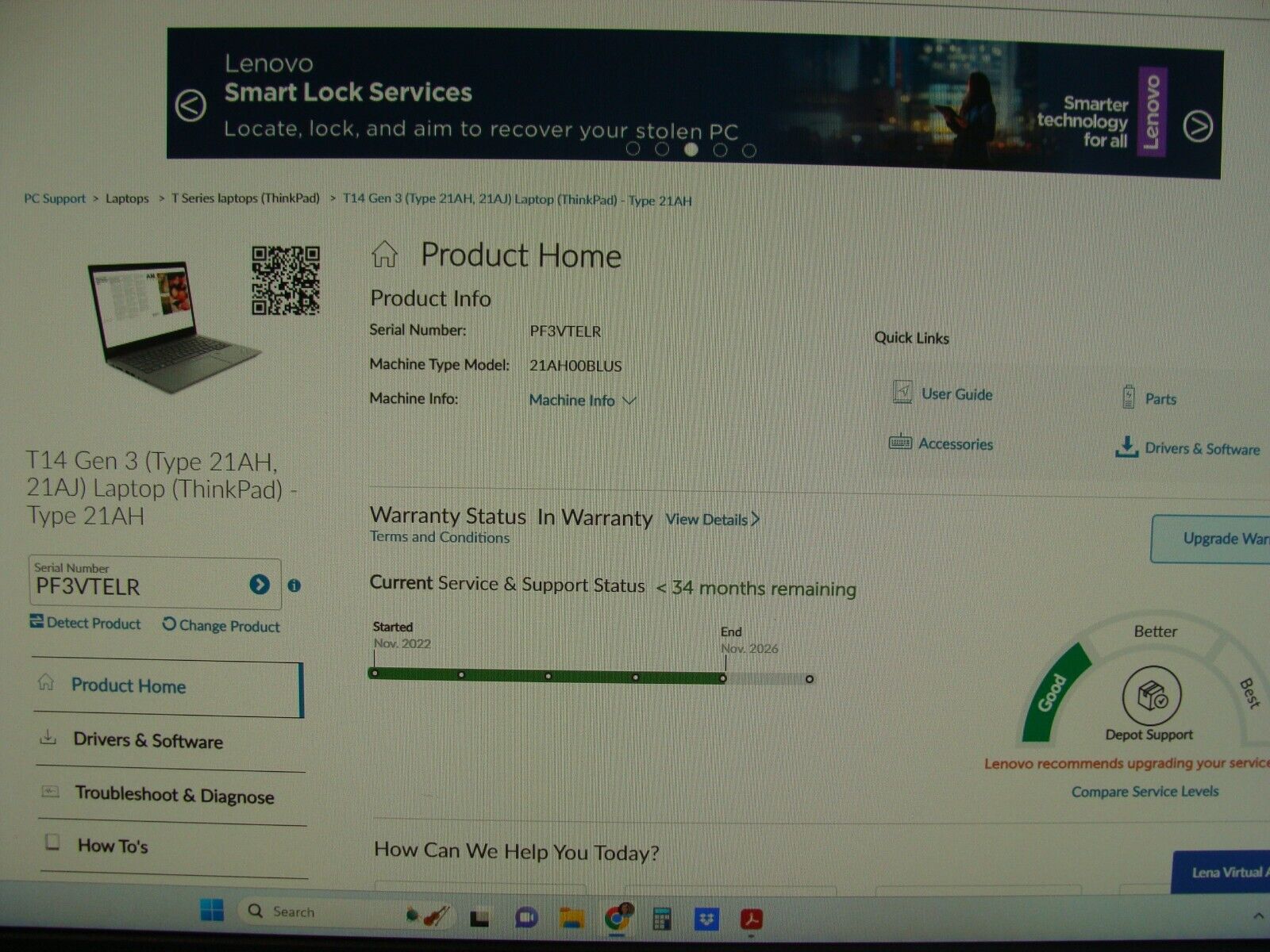Open PC Support breadcrumb link
Screen dimensions: 1270x952
tap(55, 198)
